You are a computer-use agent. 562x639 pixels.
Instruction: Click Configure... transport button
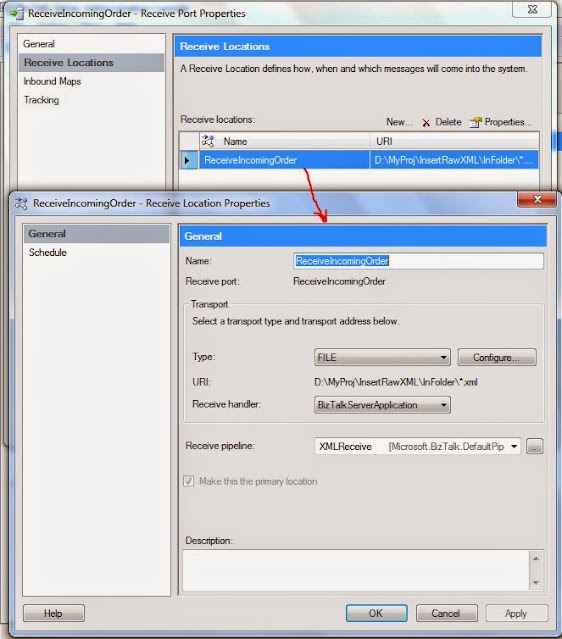(x=497, y=357)
